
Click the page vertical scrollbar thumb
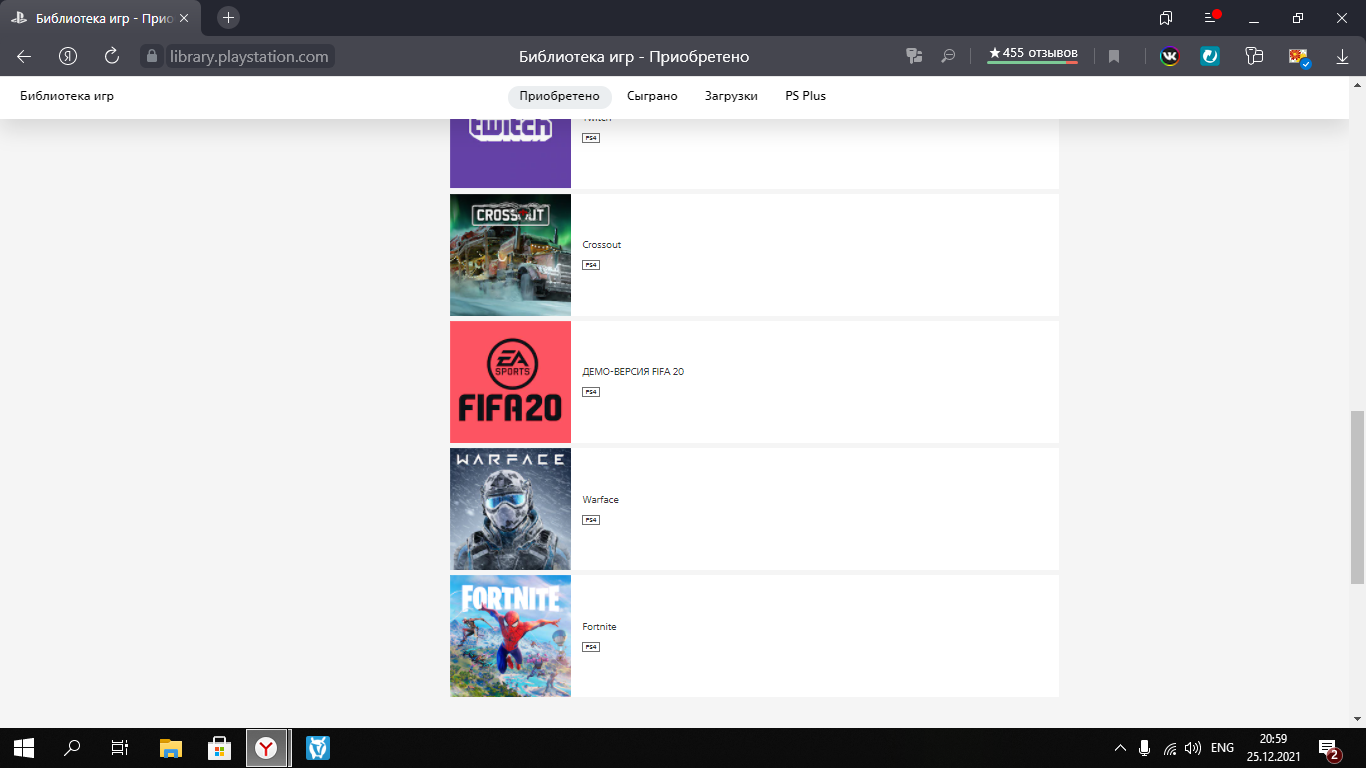[x=1357, y=497]
